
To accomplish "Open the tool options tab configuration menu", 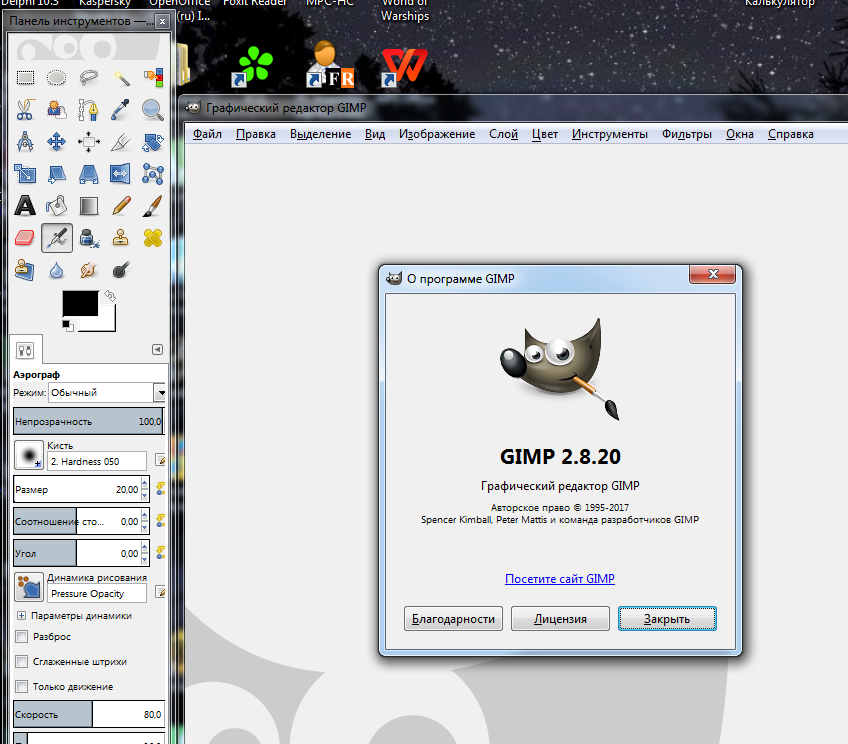I will pyautogui.click(x=157, y=350).
